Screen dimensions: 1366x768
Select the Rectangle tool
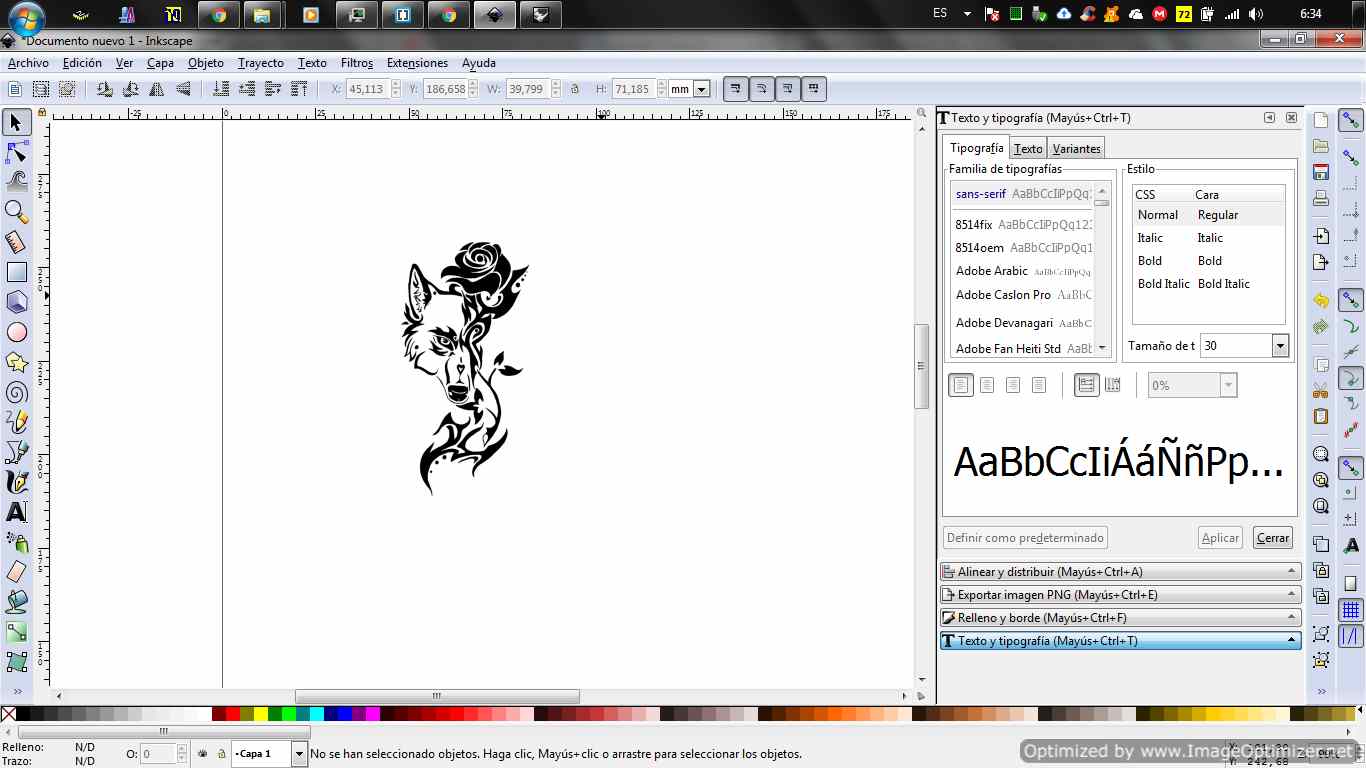16,272
